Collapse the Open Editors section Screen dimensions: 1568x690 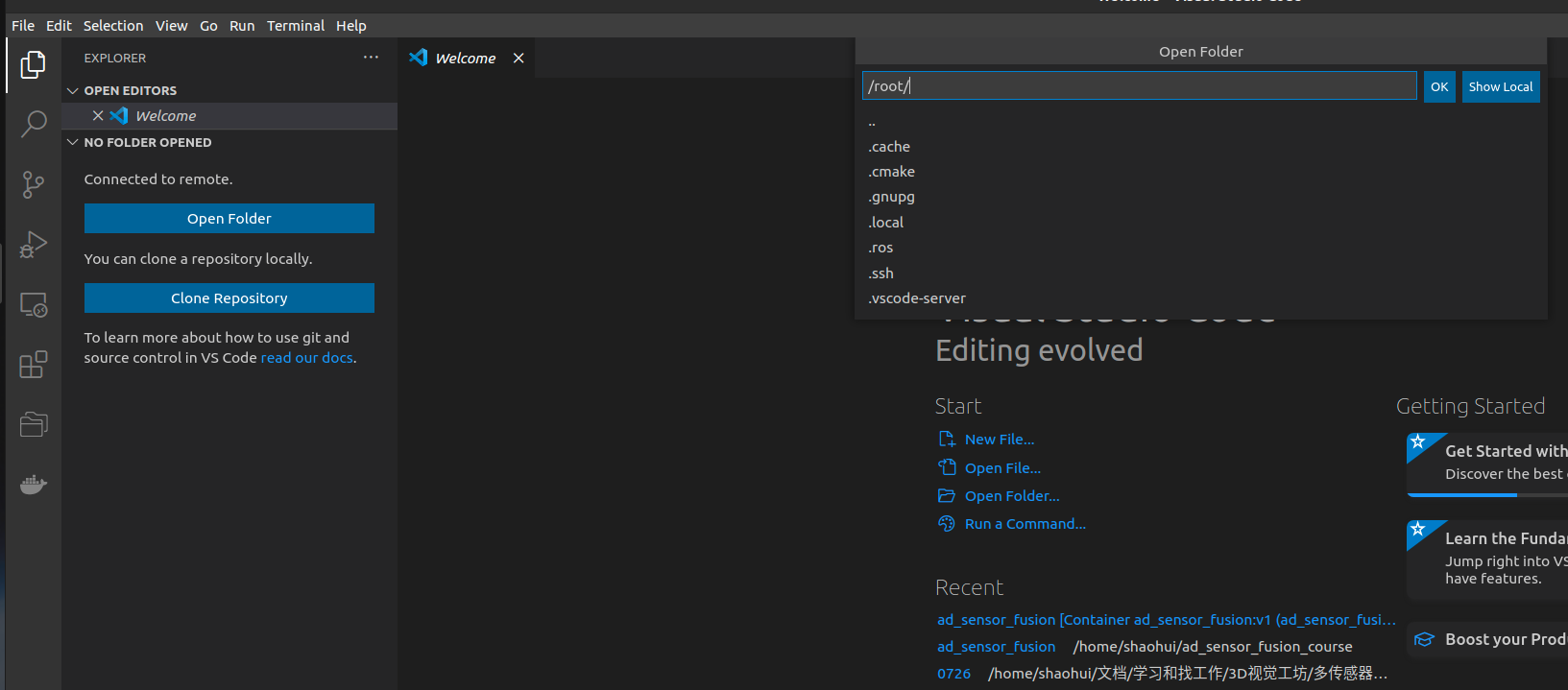[73, 90]
